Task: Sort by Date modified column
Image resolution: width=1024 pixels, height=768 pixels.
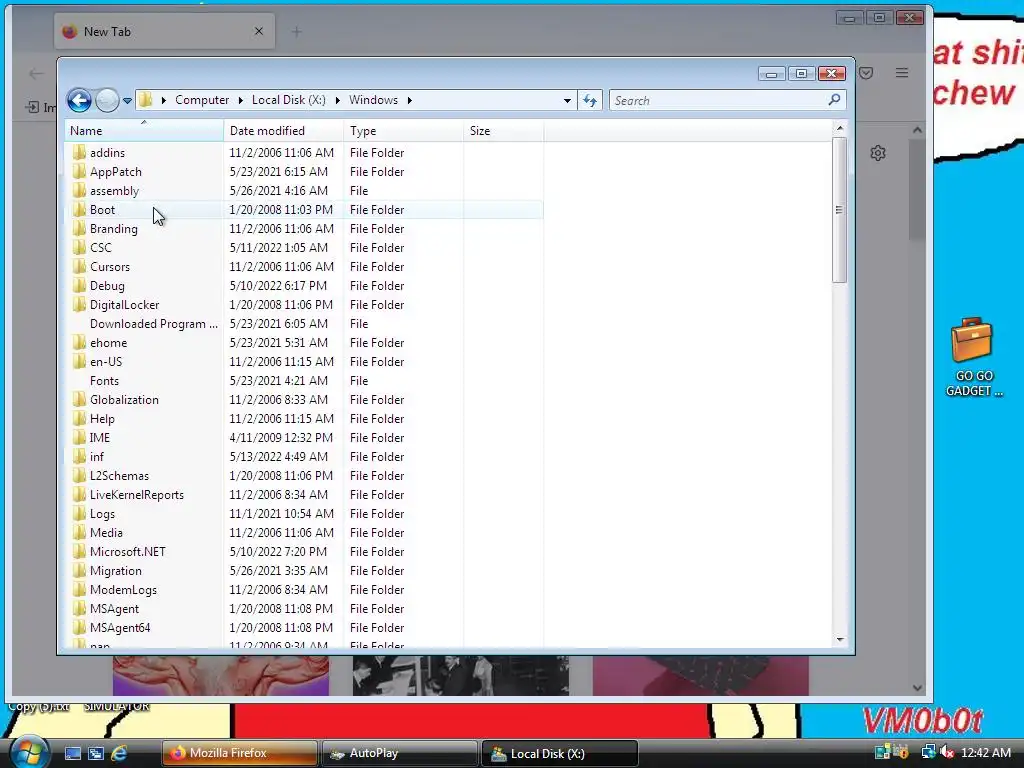Action: (x=283, y=131)
